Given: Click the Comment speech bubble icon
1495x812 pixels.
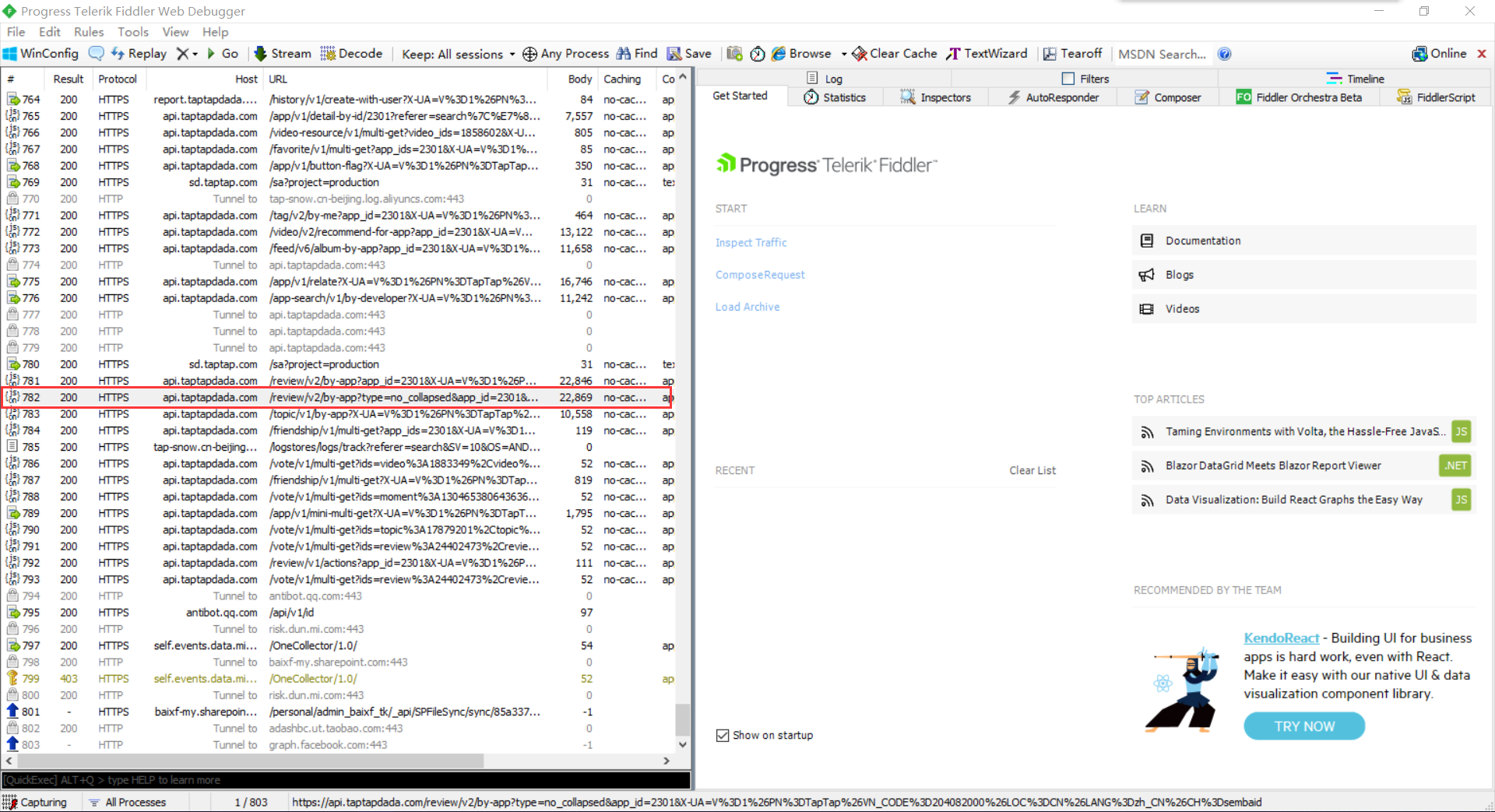Looking at the screenshot, I should pos(97,54).
